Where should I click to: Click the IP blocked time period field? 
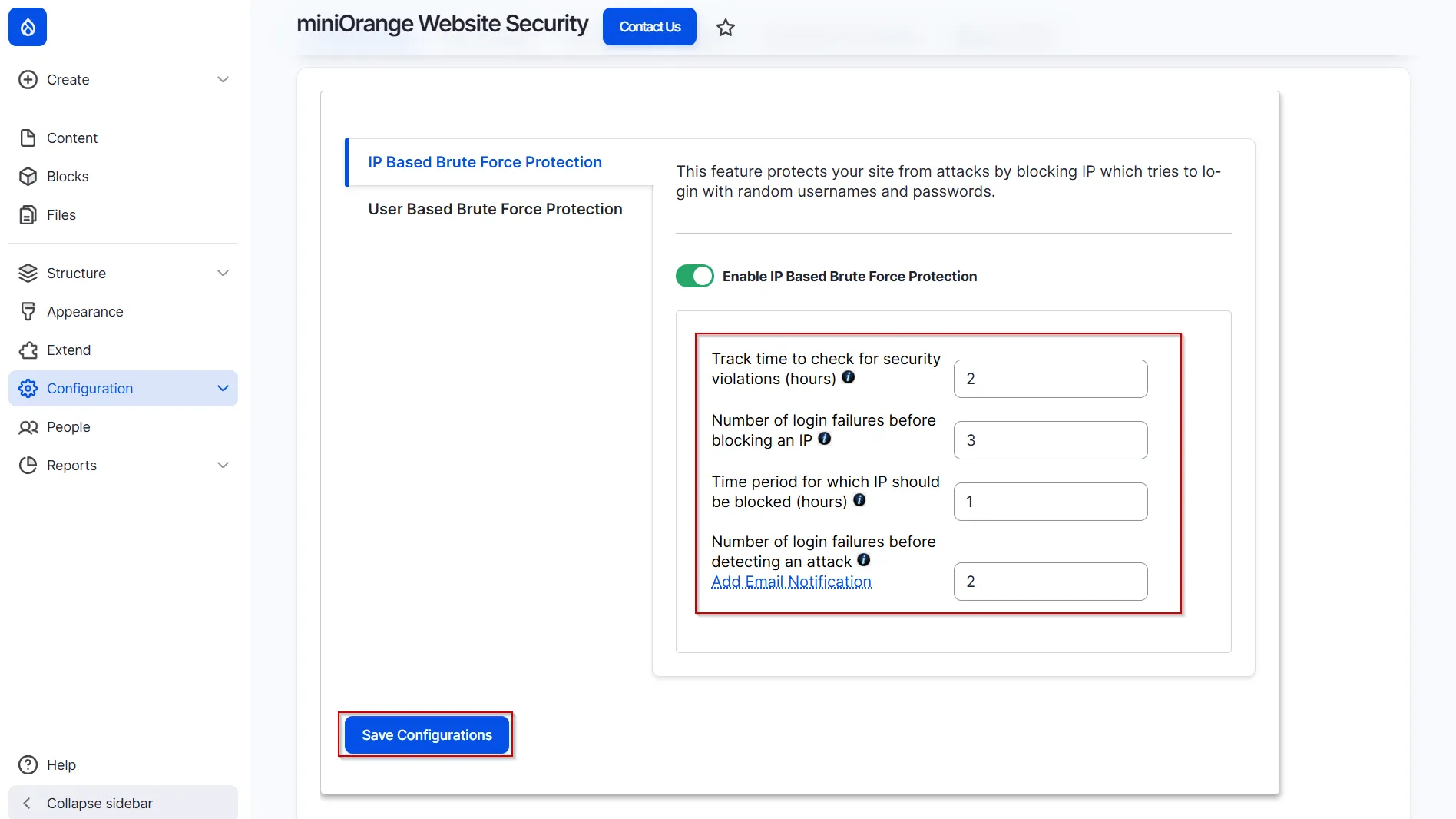tap(1051, 502)
